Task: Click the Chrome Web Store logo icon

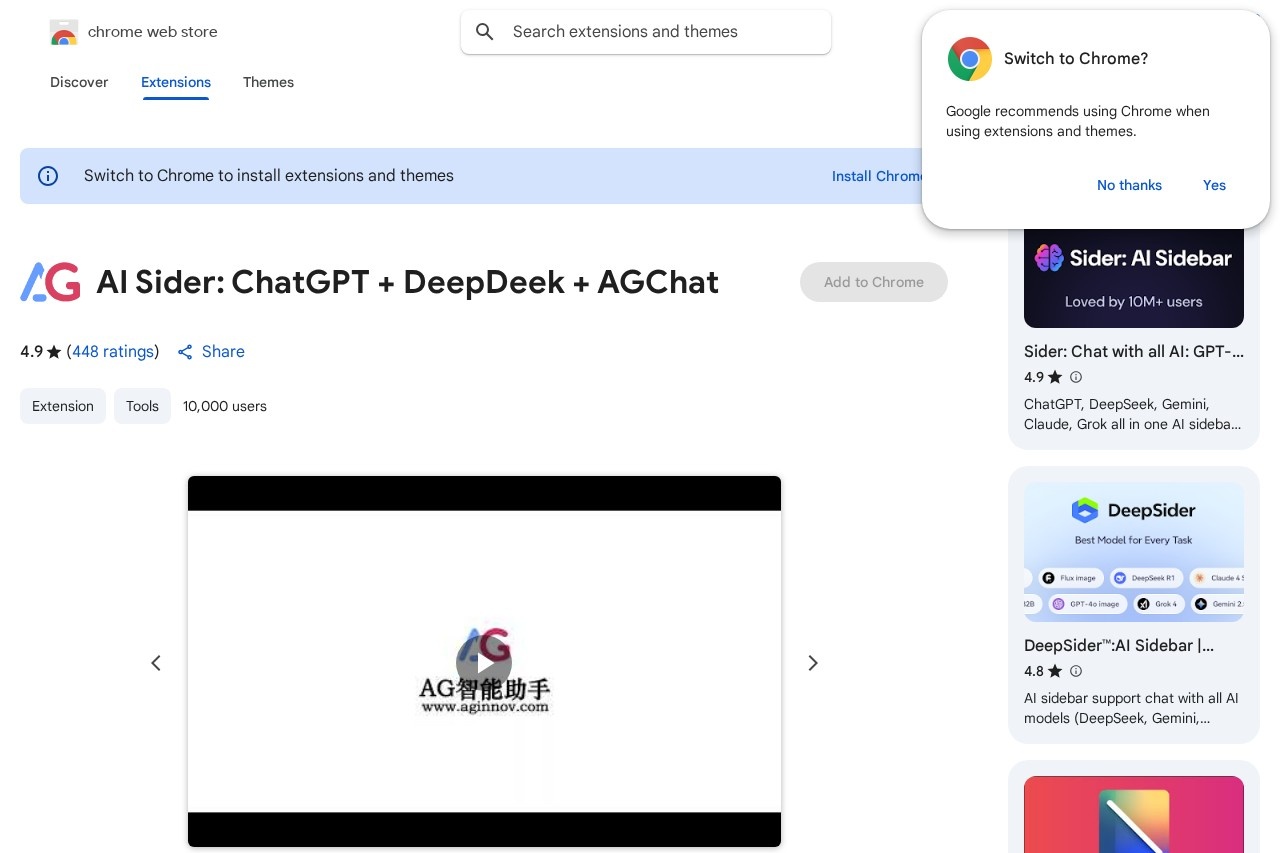Action: coord(64,32)
